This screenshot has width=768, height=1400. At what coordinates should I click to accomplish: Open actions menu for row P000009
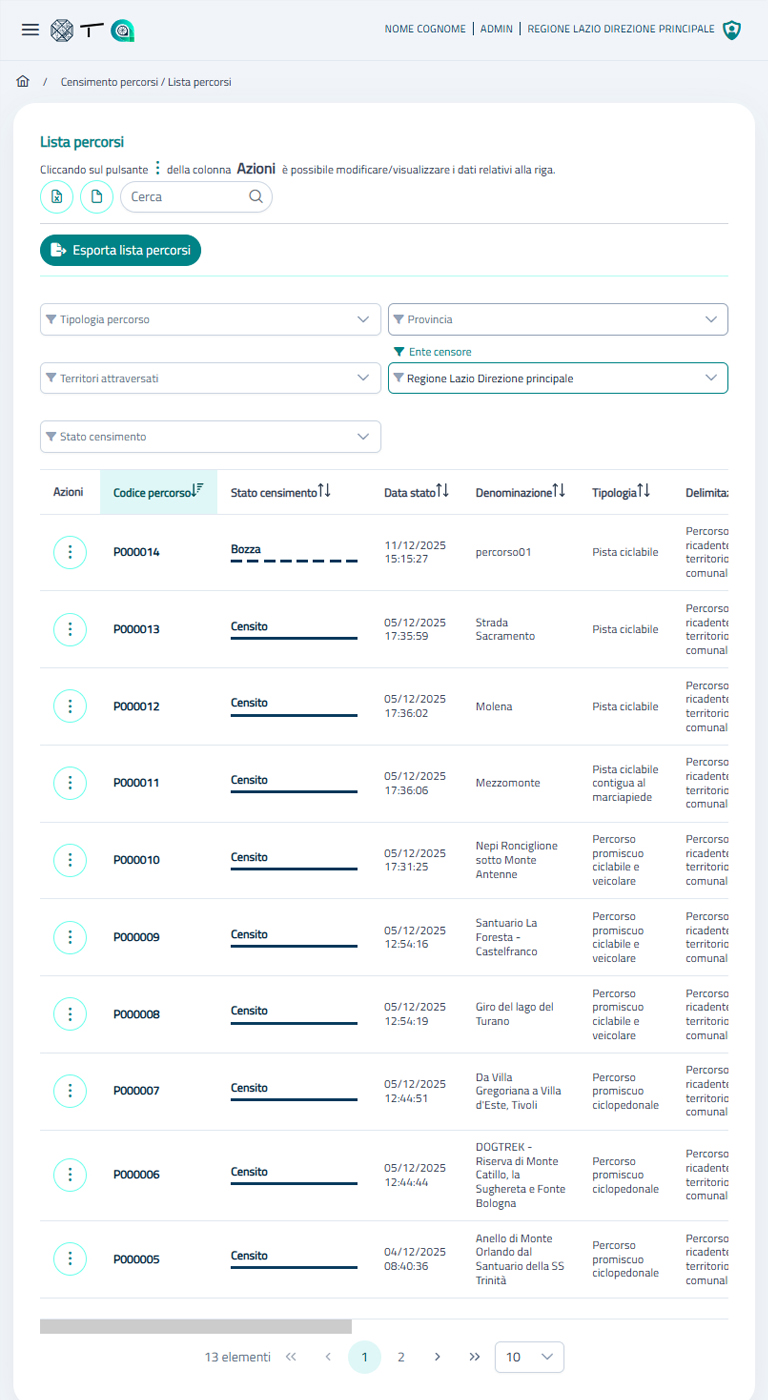70,937
